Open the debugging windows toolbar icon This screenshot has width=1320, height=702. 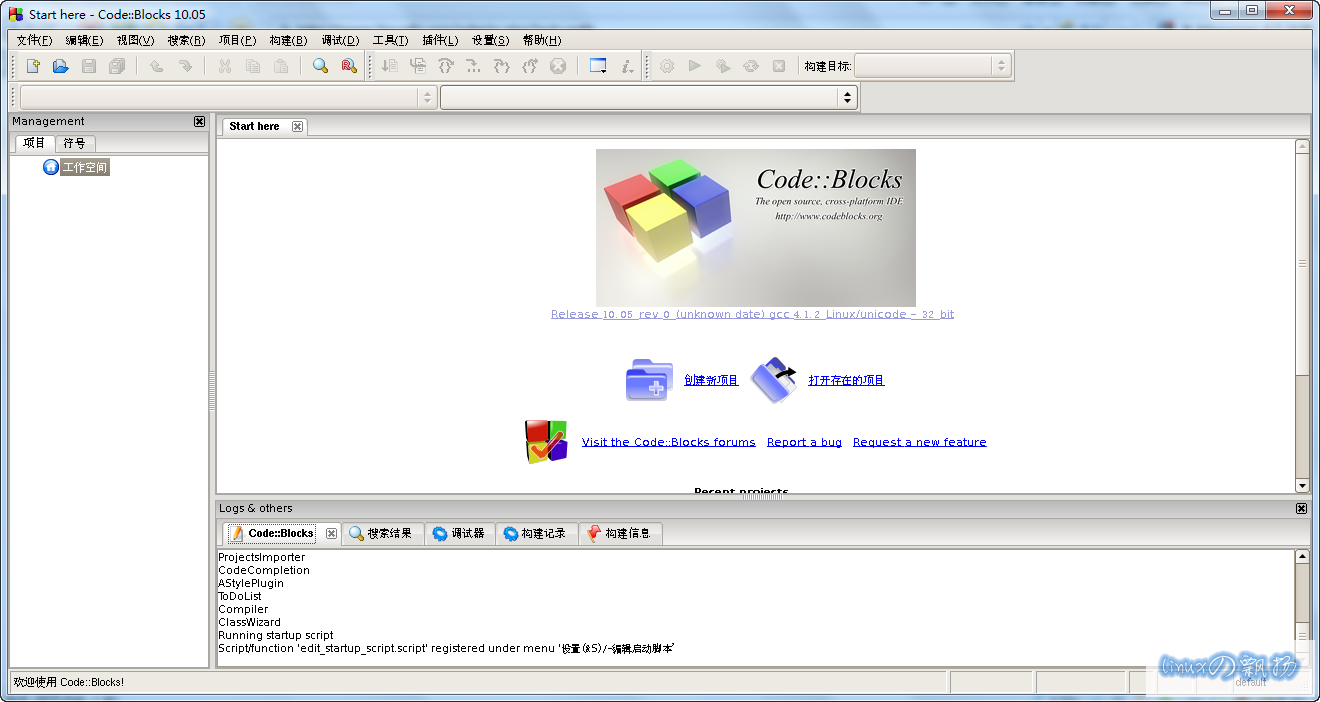598,66
